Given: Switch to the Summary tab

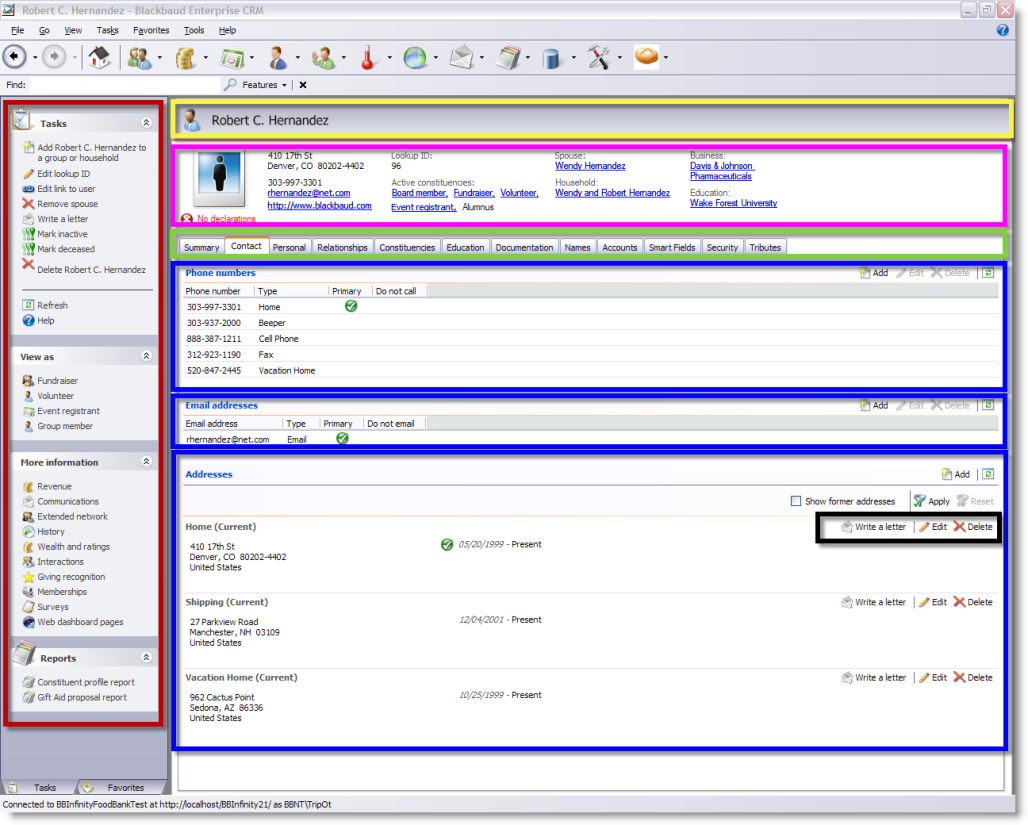Looking at the screenshot, I should pos(201,247).
